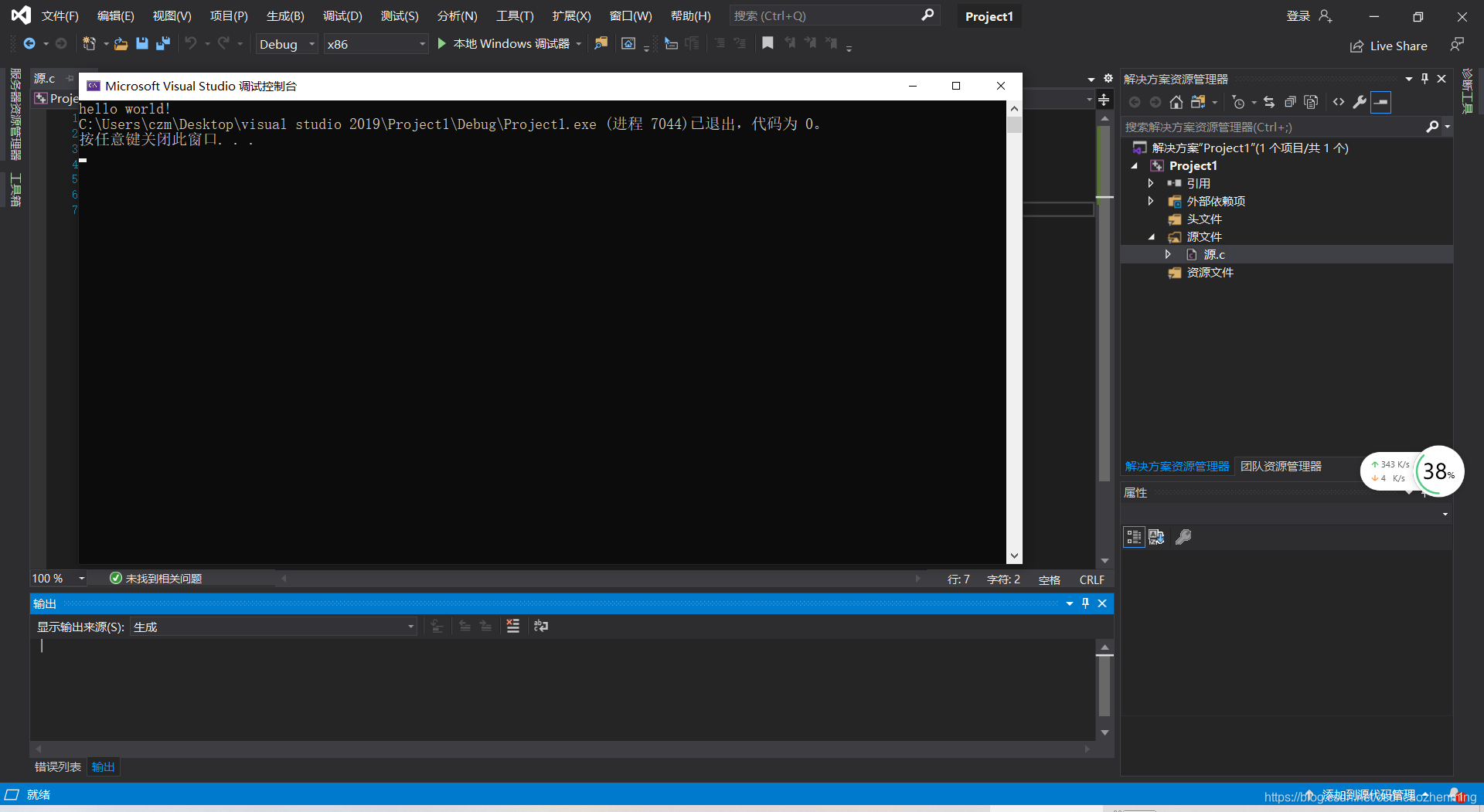Open Solution Explorer properties with wrench icon
Screen dimensions: 1484x812
pyautogui.click(x=1360, y=102)
